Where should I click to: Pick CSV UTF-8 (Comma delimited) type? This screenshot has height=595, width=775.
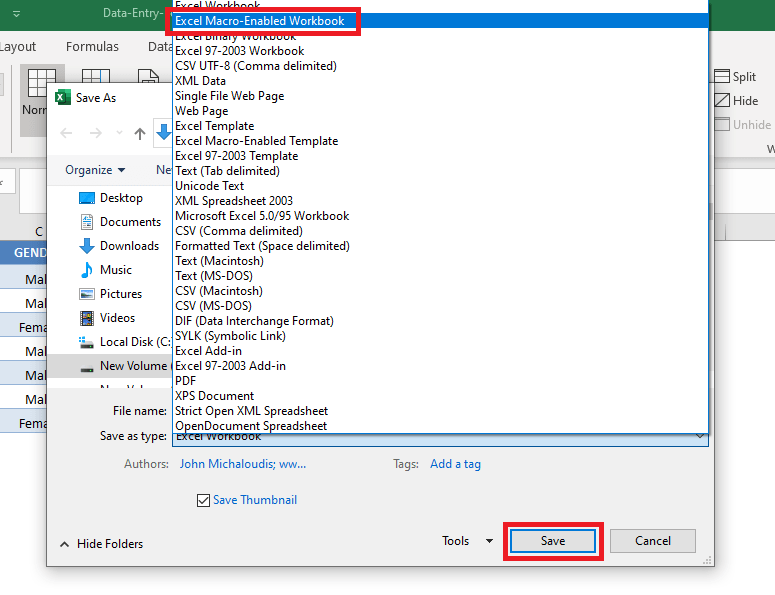click(x=440, y=66)
